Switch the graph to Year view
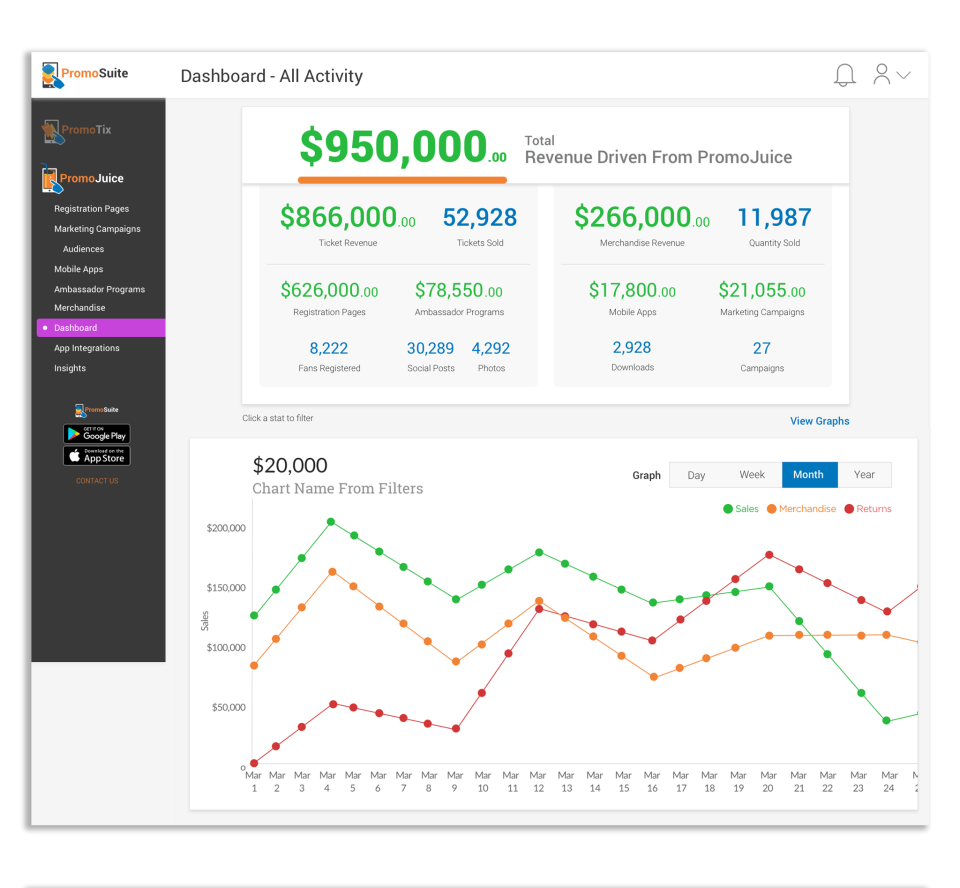 coord(864,474)
